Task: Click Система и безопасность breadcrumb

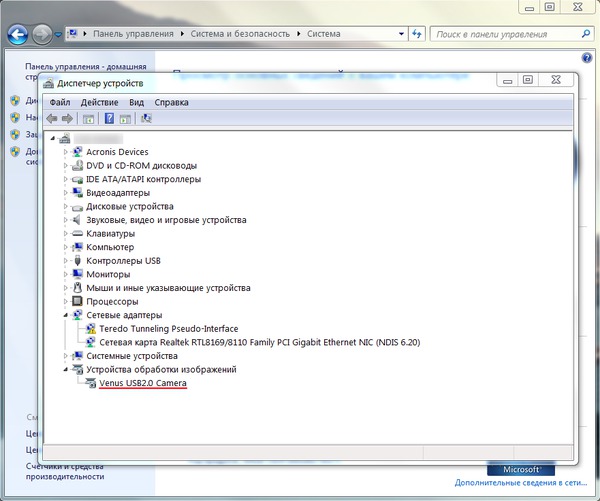Action: pyautogui.click(x=240, y=34)
